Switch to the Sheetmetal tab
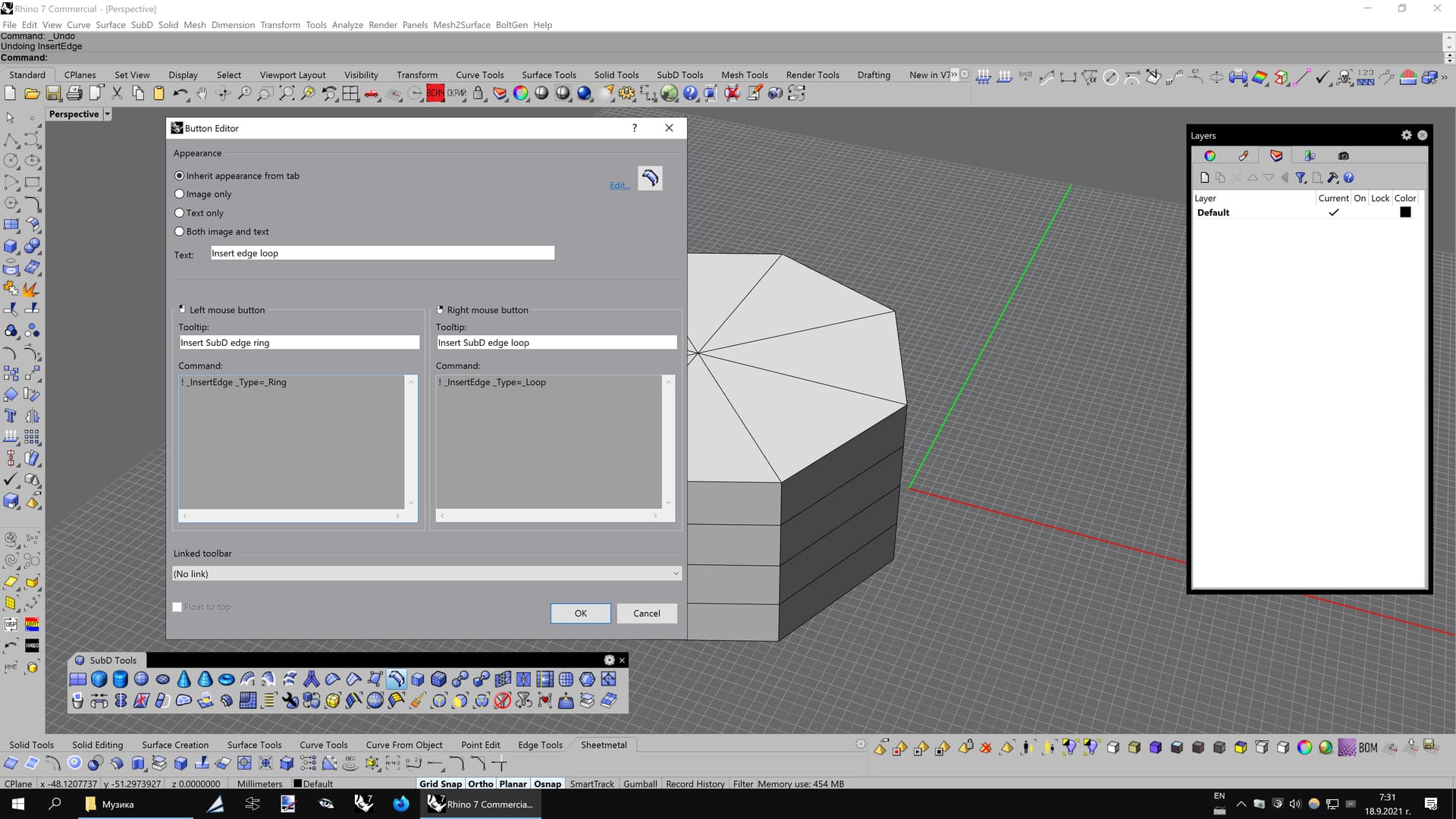This screenshot has height=819, width=1456. [x=603, y=745]
